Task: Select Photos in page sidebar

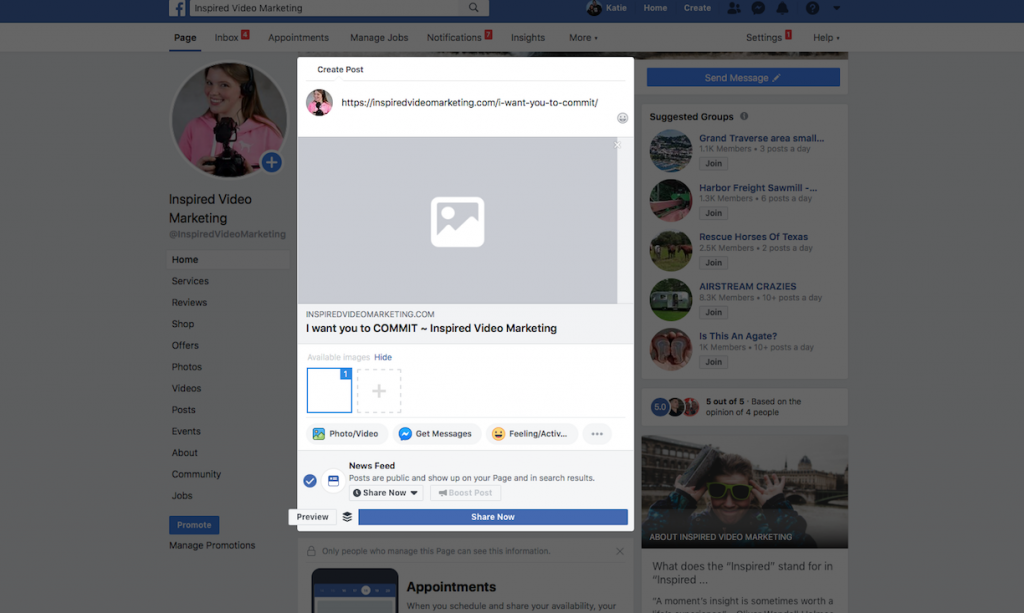Action: tap(187, 367)
